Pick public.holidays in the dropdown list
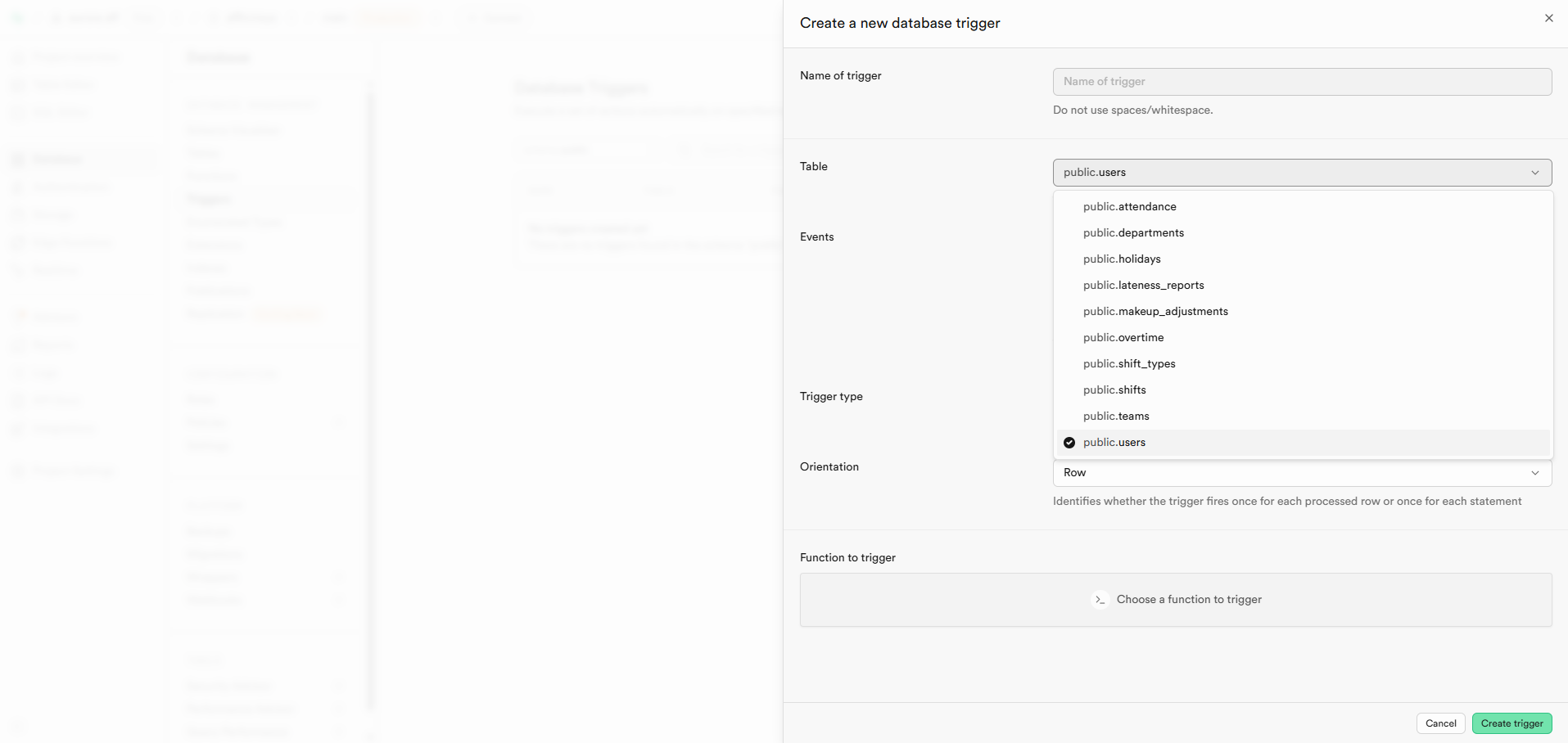Viewport: 1568px width, 743px height. tap(1122, 259)
